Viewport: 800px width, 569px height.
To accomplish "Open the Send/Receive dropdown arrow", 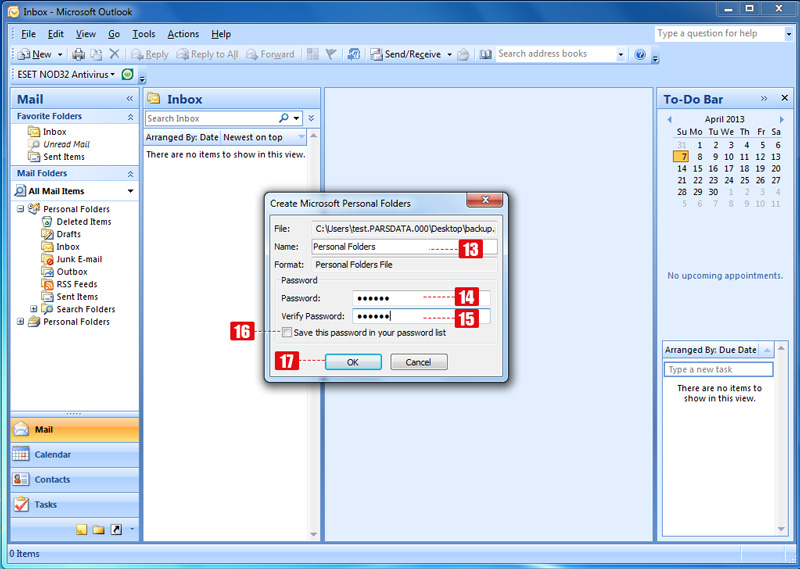I will click(x=449, y=54).
